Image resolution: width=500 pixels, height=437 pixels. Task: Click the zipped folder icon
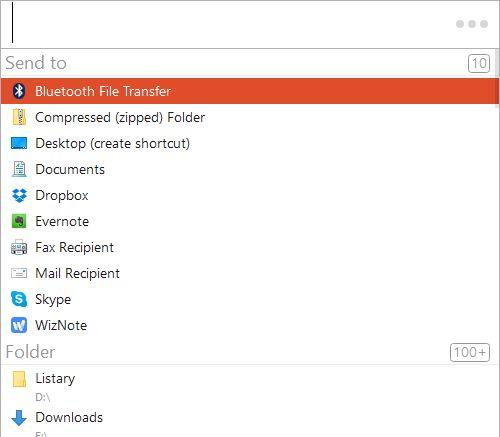tap(19, 117)
